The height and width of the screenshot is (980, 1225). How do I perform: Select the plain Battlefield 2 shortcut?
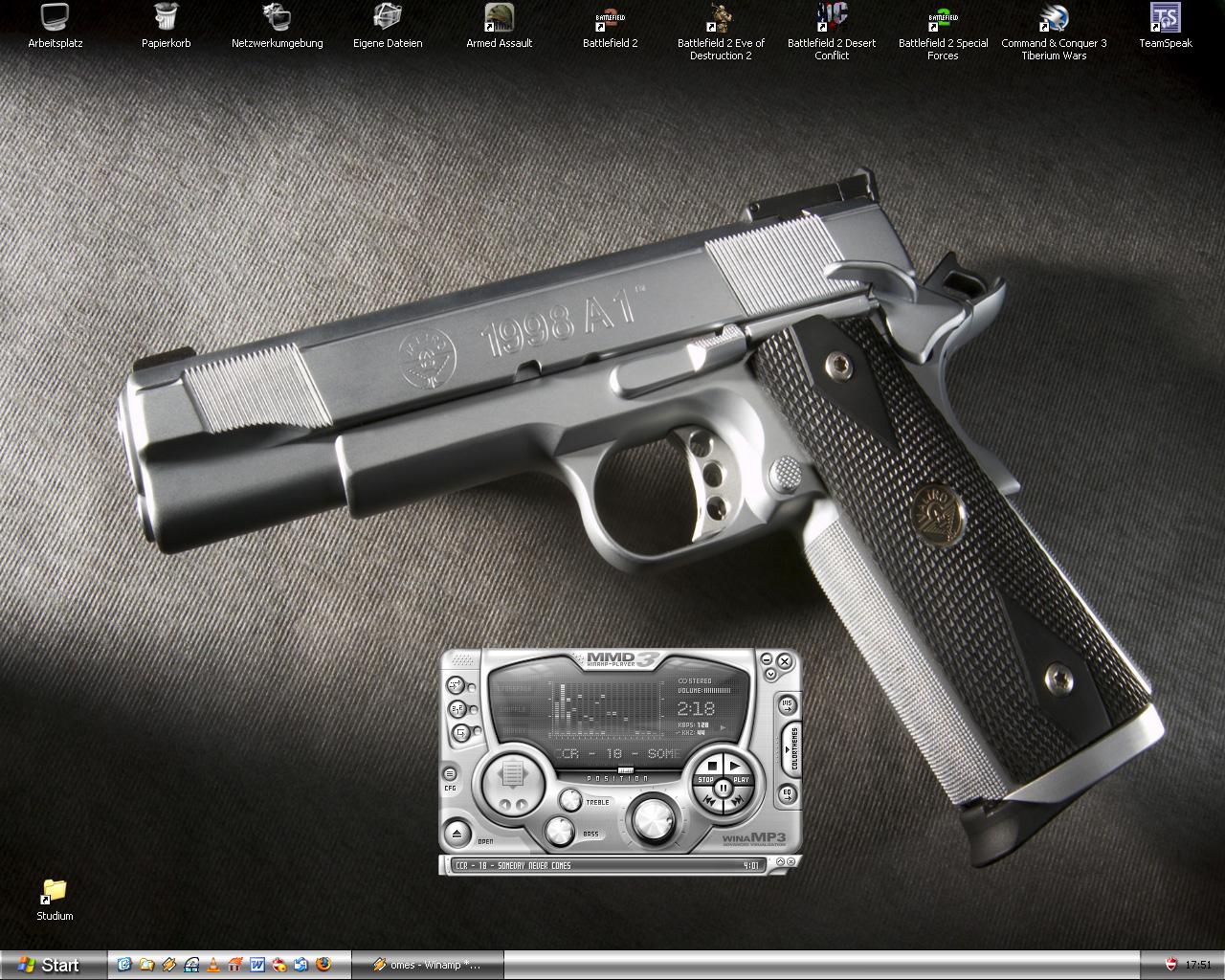[610, 26]
